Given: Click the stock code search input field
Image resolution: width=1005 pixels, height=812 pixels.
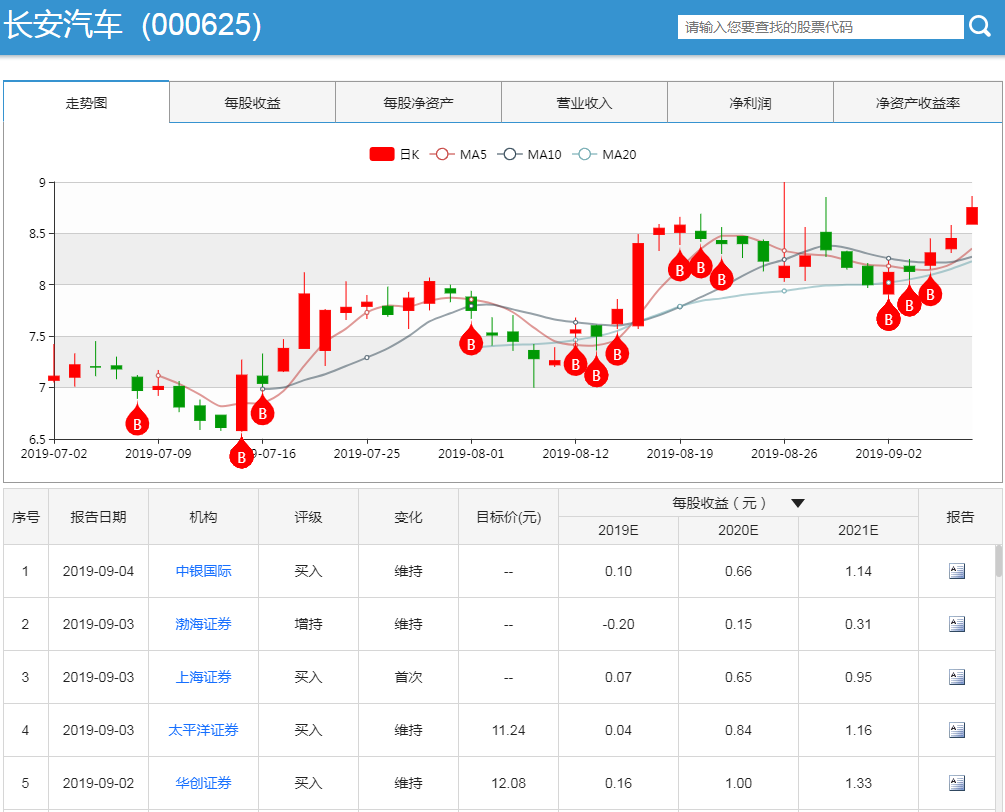Looking at the screenshot, I should pyautogui.click(x=820, y=27).
